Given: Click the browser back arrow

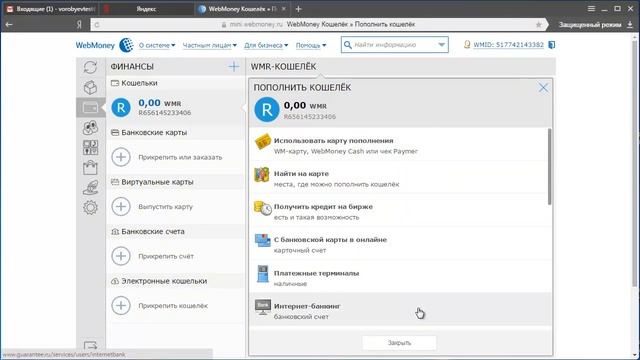Looking at the screenshot, I should 9,24.
